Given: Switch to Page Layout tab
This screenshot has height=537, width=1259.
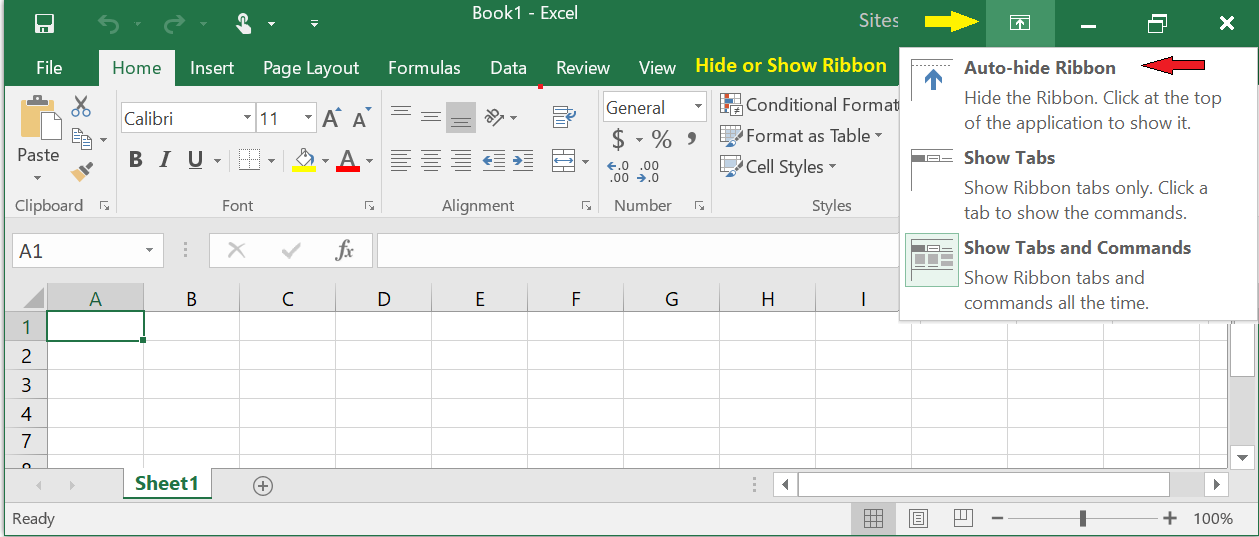Looking at the screenshot, I should coord(311,68).
